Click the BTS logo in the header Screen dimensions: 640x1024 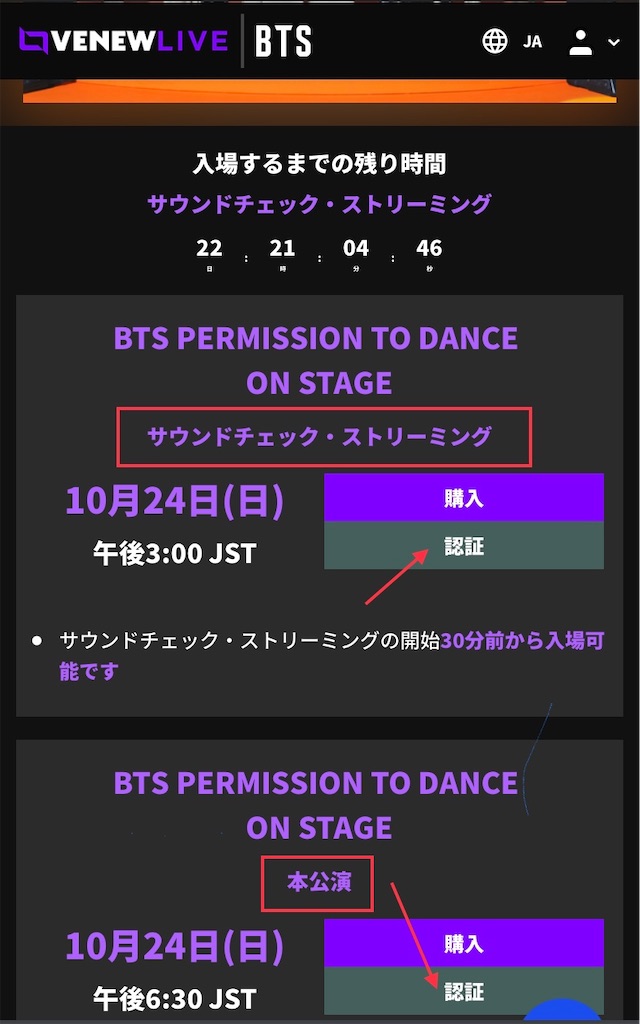285,41
